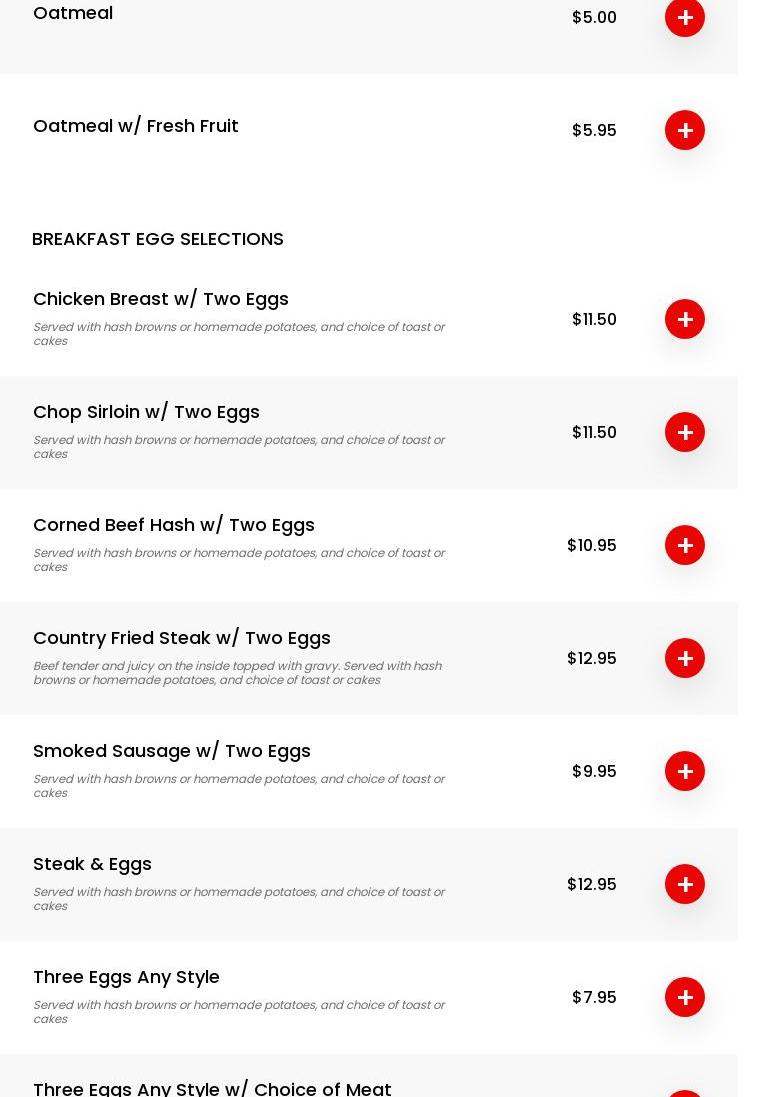The height and width of the screenshot is (1097, 770).
Task: Open the Chicken Breast w/ Two Eggs item
Action: coord(160,299)
